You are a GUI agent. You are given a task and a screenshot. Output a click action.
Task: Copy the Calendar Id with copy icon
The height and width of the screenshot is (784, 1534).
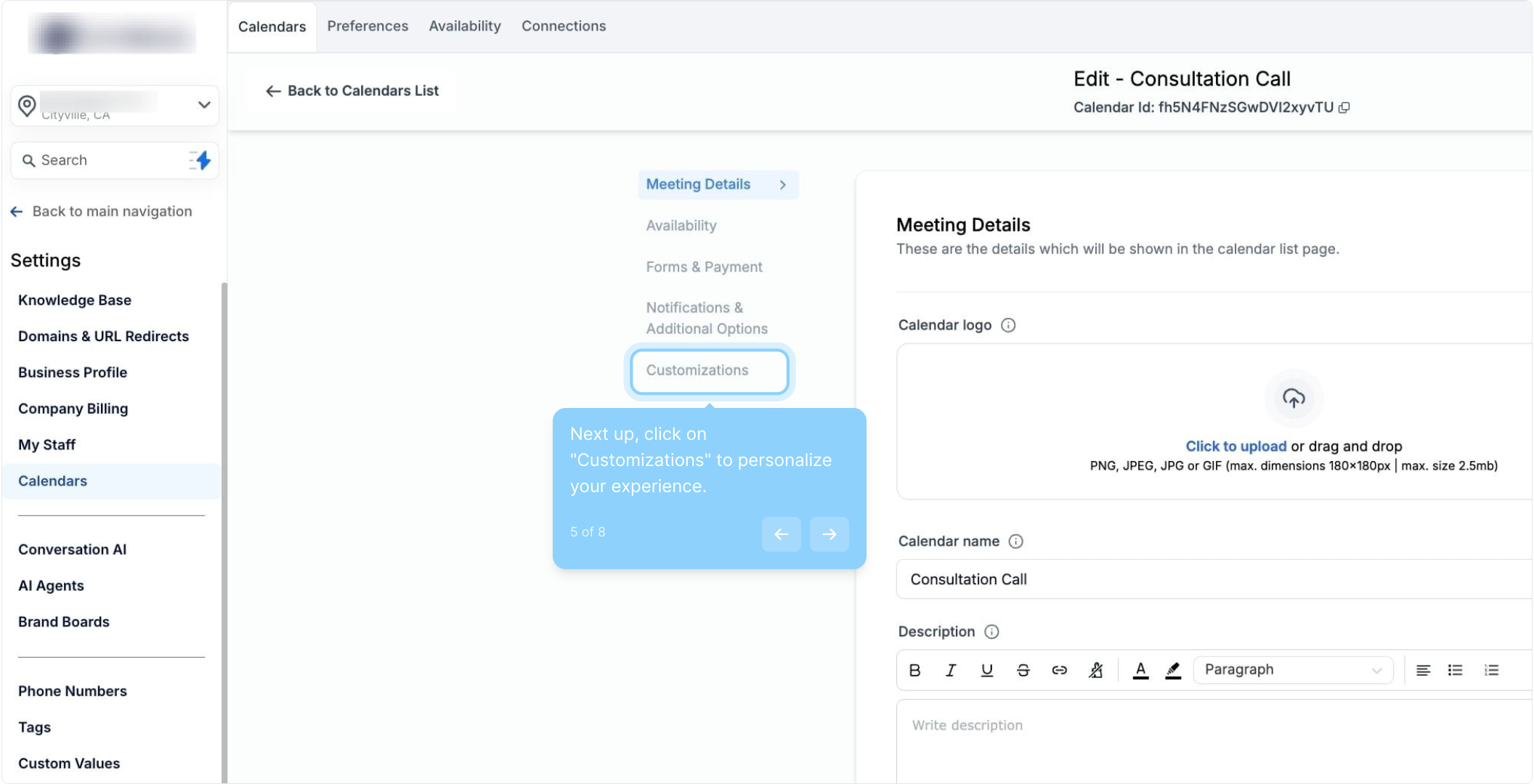coord(1344,107)
